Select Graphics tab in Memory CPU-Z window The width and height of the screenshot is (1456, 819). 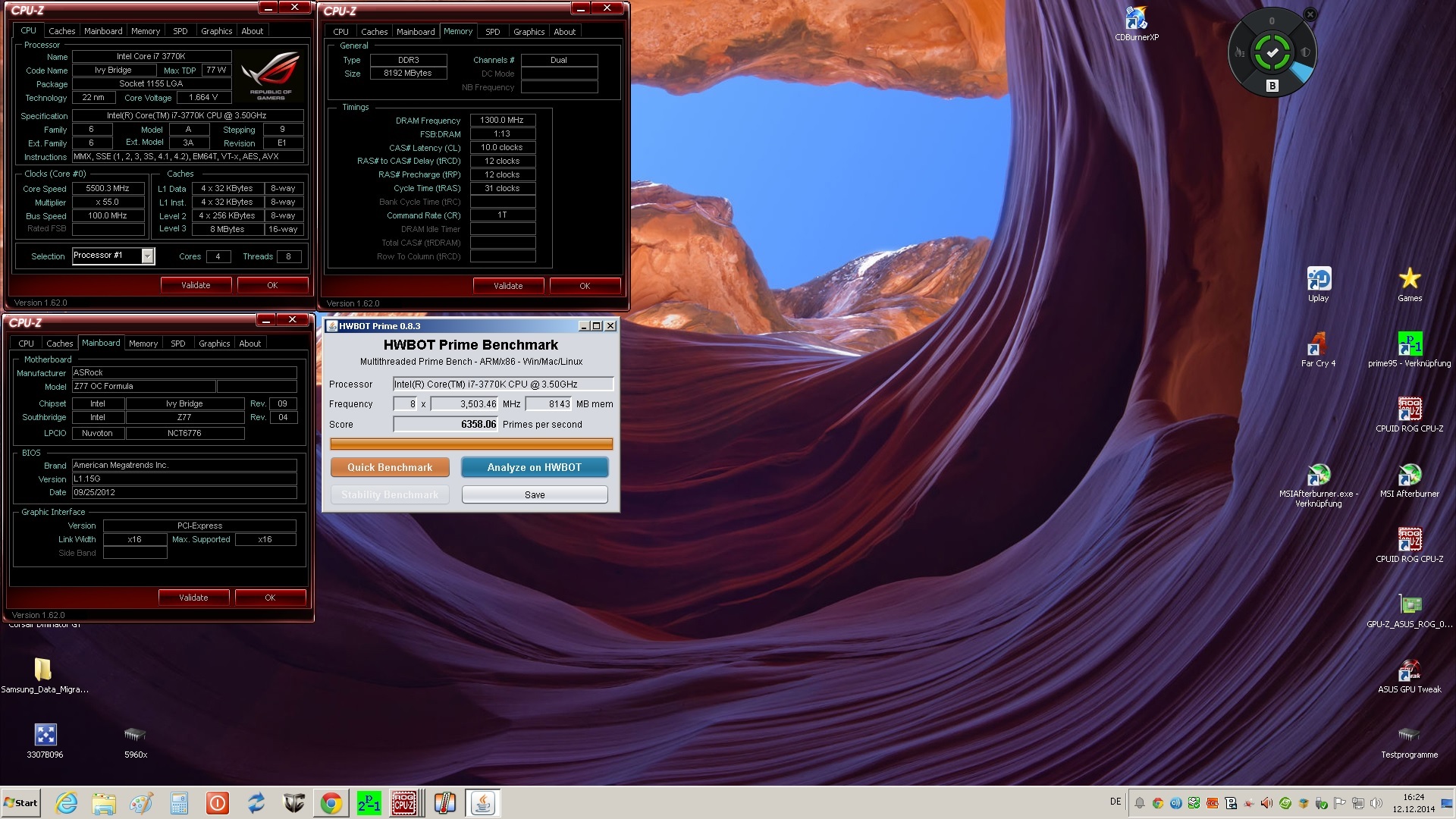point(529,32)
